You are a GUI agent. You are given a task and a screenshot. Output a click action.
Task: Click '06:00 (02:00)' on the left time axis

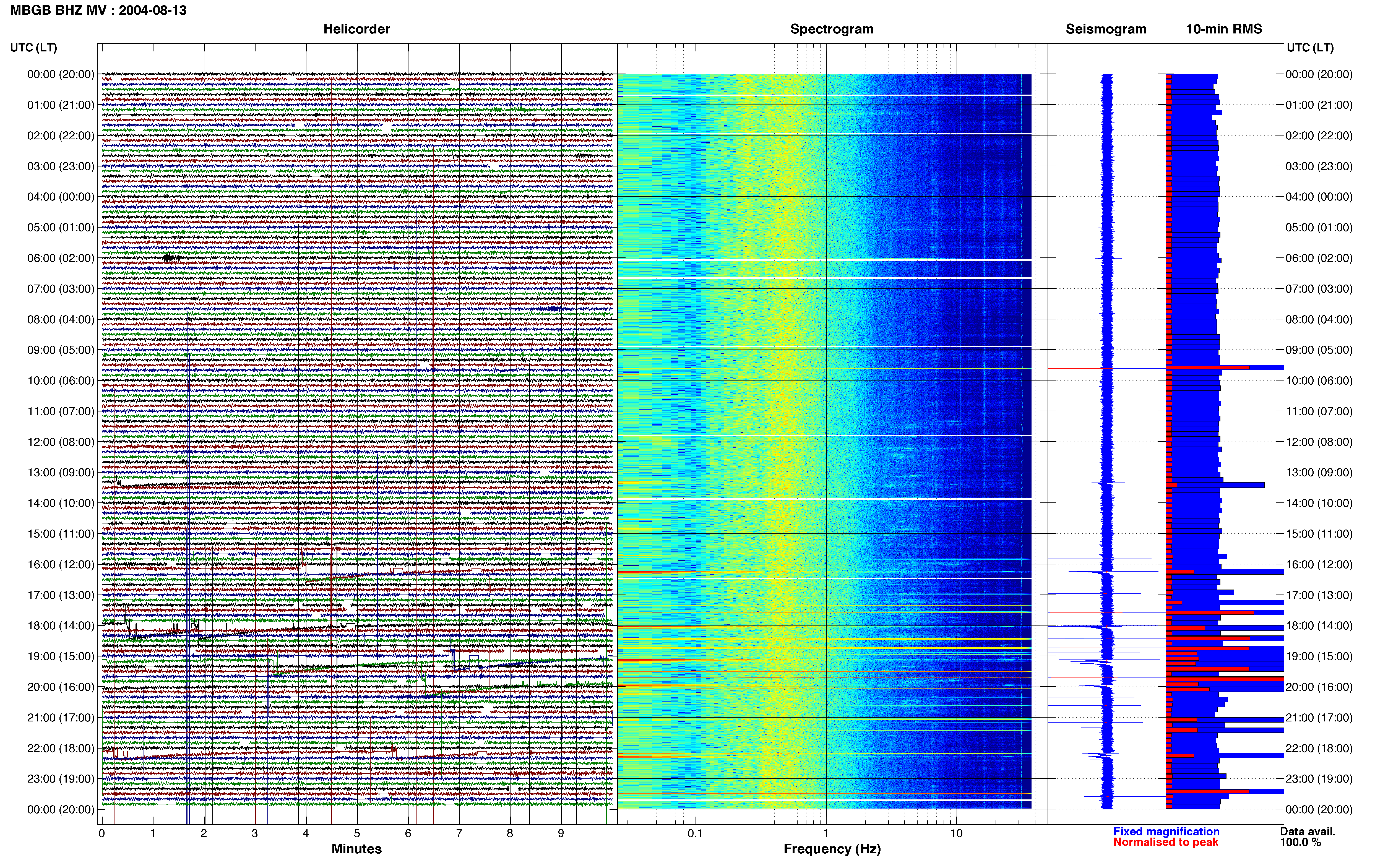(x=61, y=258)
